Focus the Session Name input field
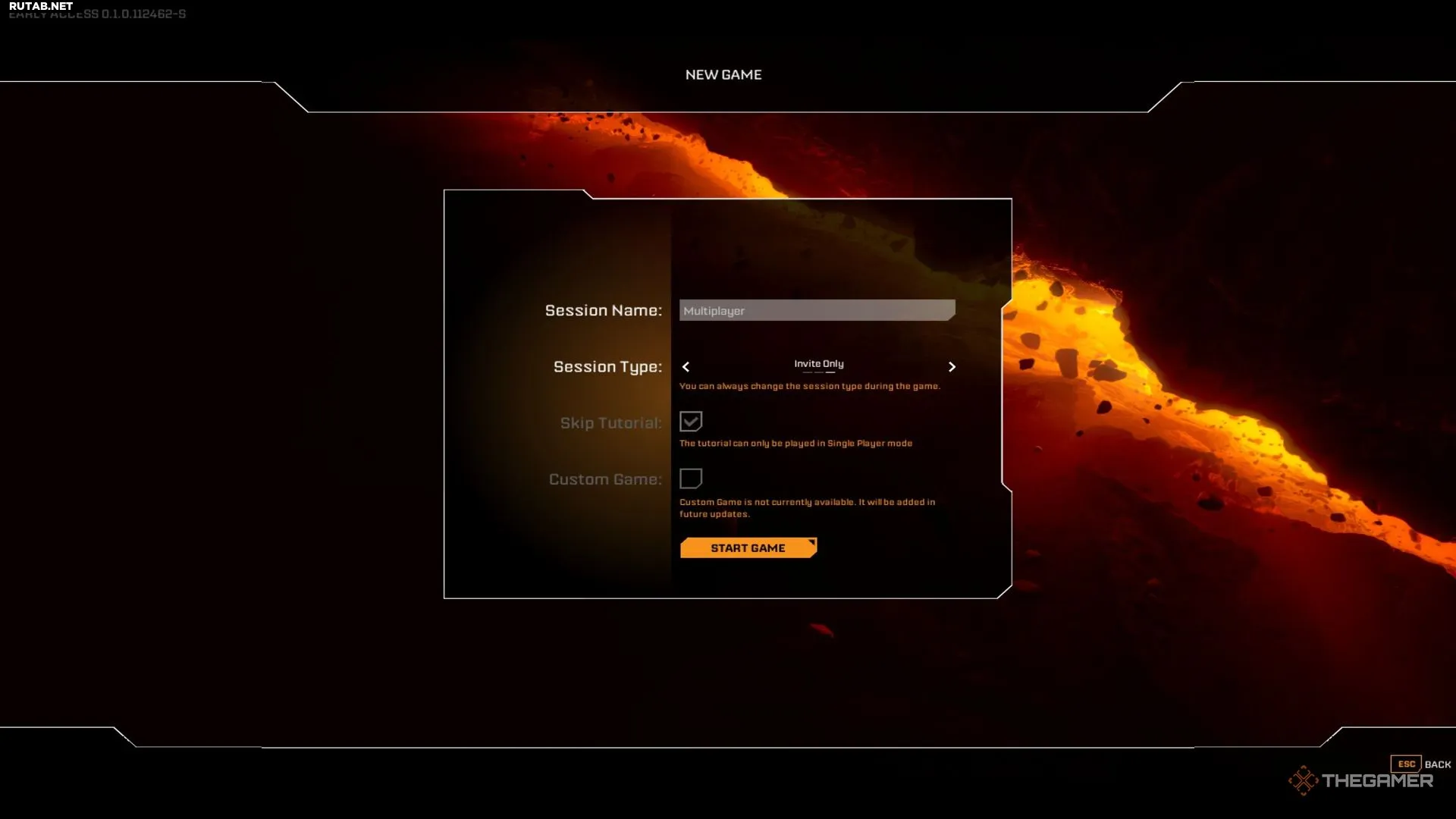This screenshot has width=1456, height=819. click(x=816, y=310)
